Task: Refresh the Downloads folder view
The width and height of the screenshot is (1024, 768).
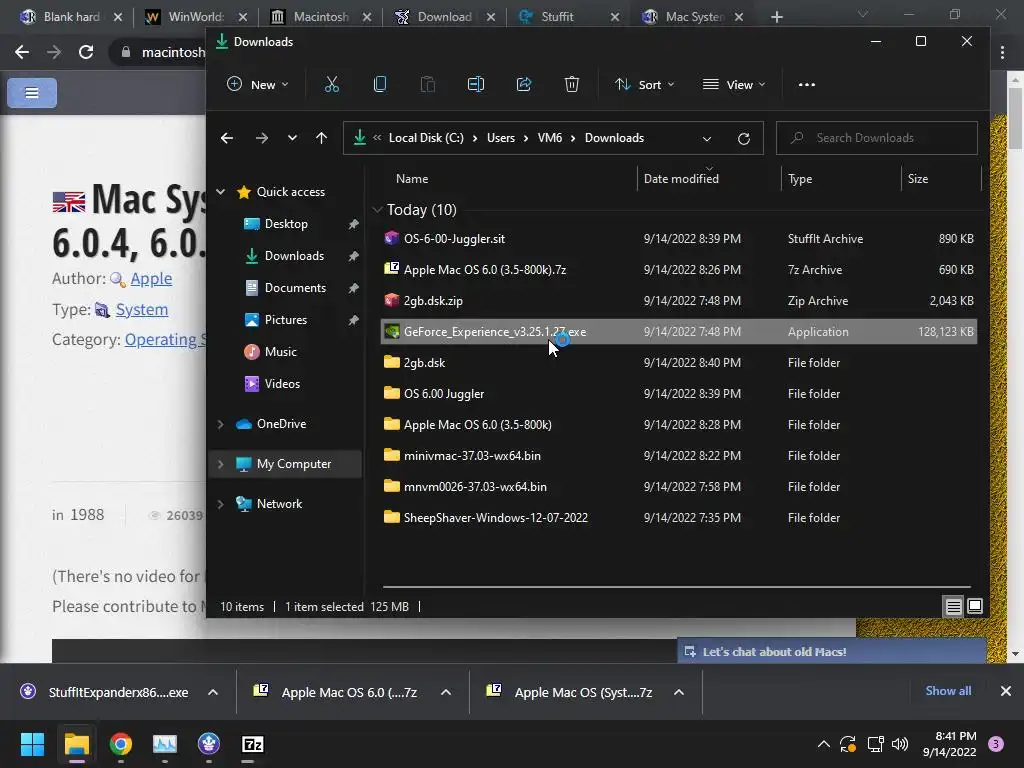Action: 743,138
